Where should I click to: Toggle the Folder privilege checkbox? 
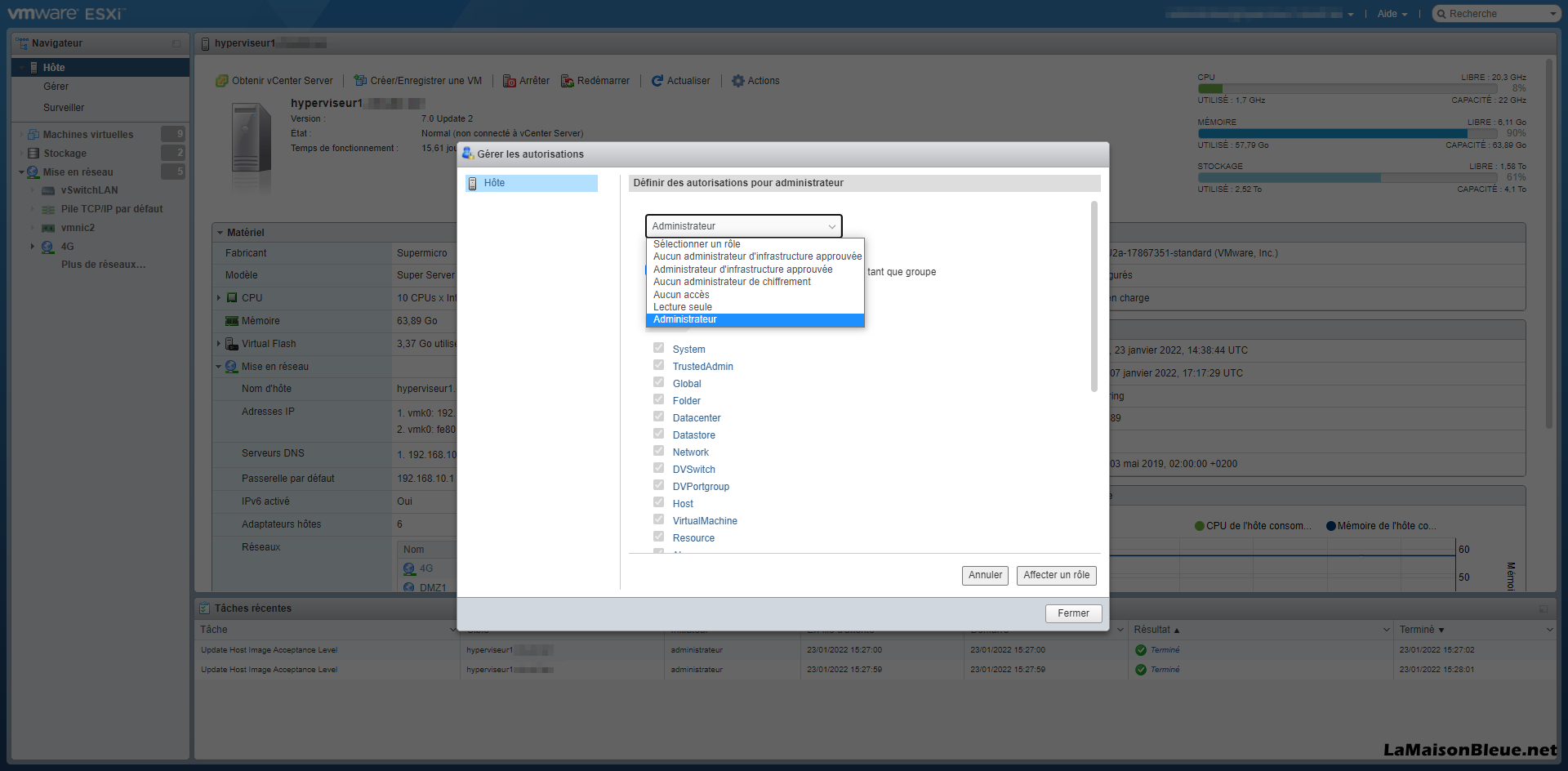click(x=658, y=399)
